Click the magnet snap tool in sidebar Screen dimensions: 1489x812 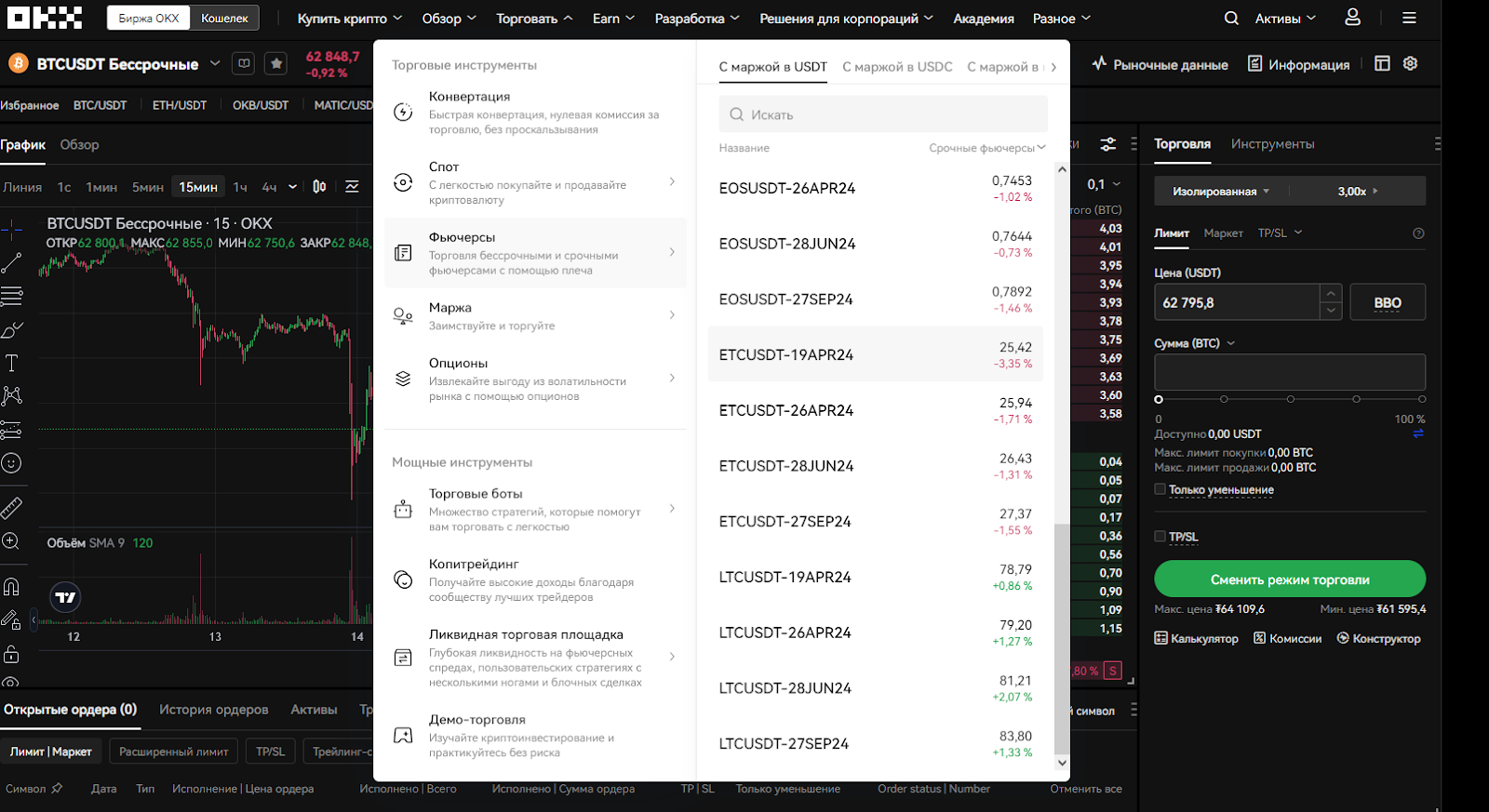coord(11,587)
